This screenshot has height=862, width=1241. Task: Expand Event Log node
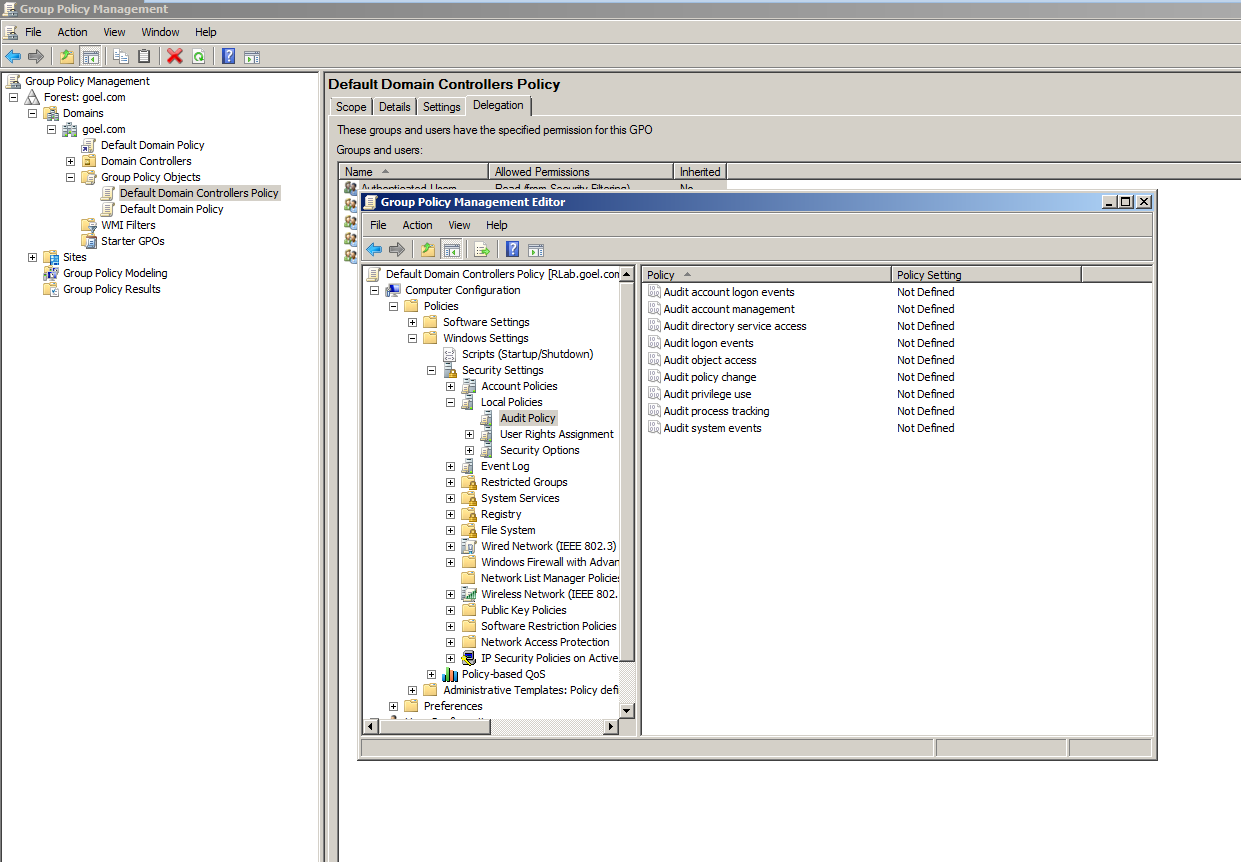(451, 466)
